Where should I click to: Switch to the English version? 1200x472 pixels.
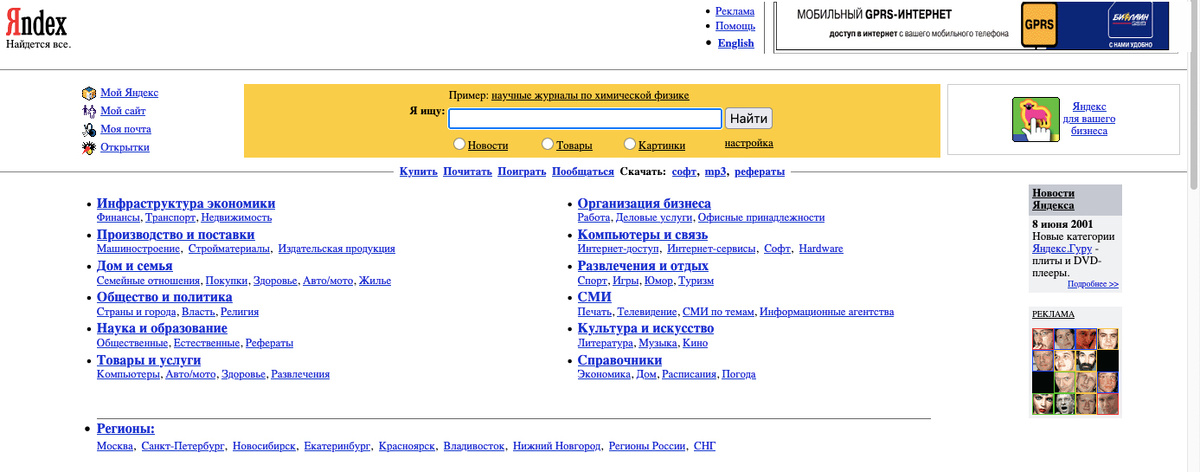tap(736, 43)
